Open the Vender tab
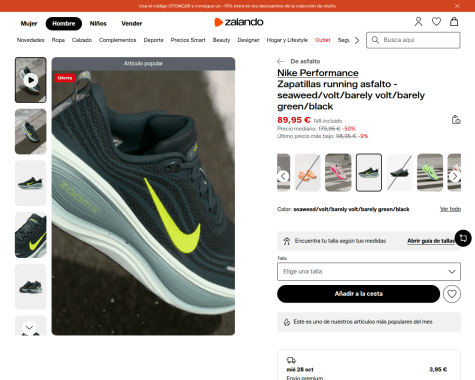Image resolution: width=475 pixels, height=380 pixels. coord(132,24)
